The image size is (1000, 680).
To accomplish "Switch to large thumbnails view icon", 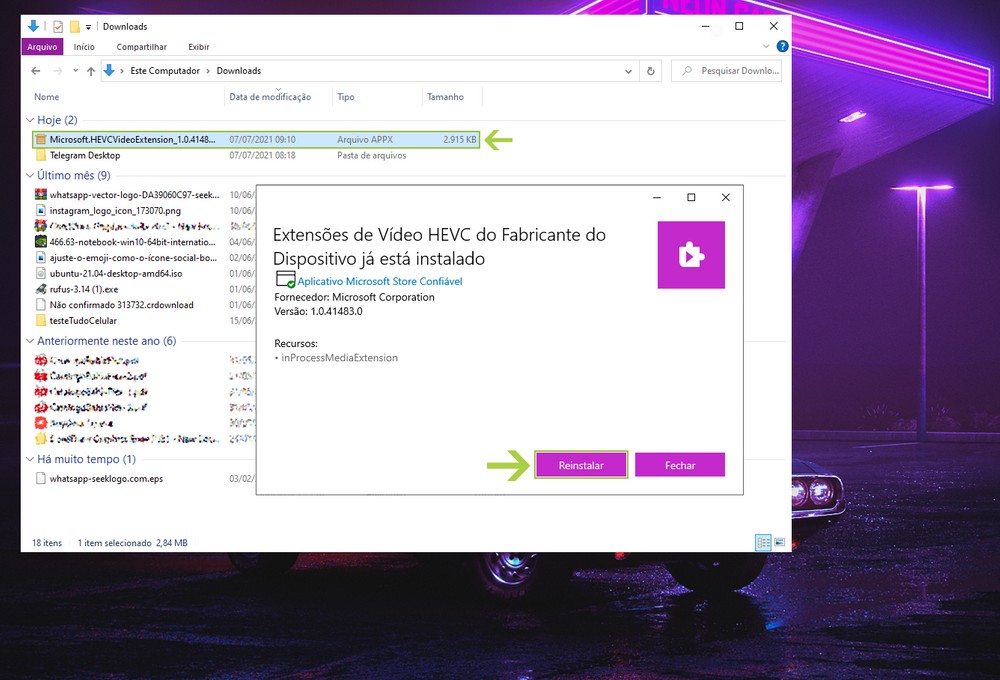I will pos(779,542).
